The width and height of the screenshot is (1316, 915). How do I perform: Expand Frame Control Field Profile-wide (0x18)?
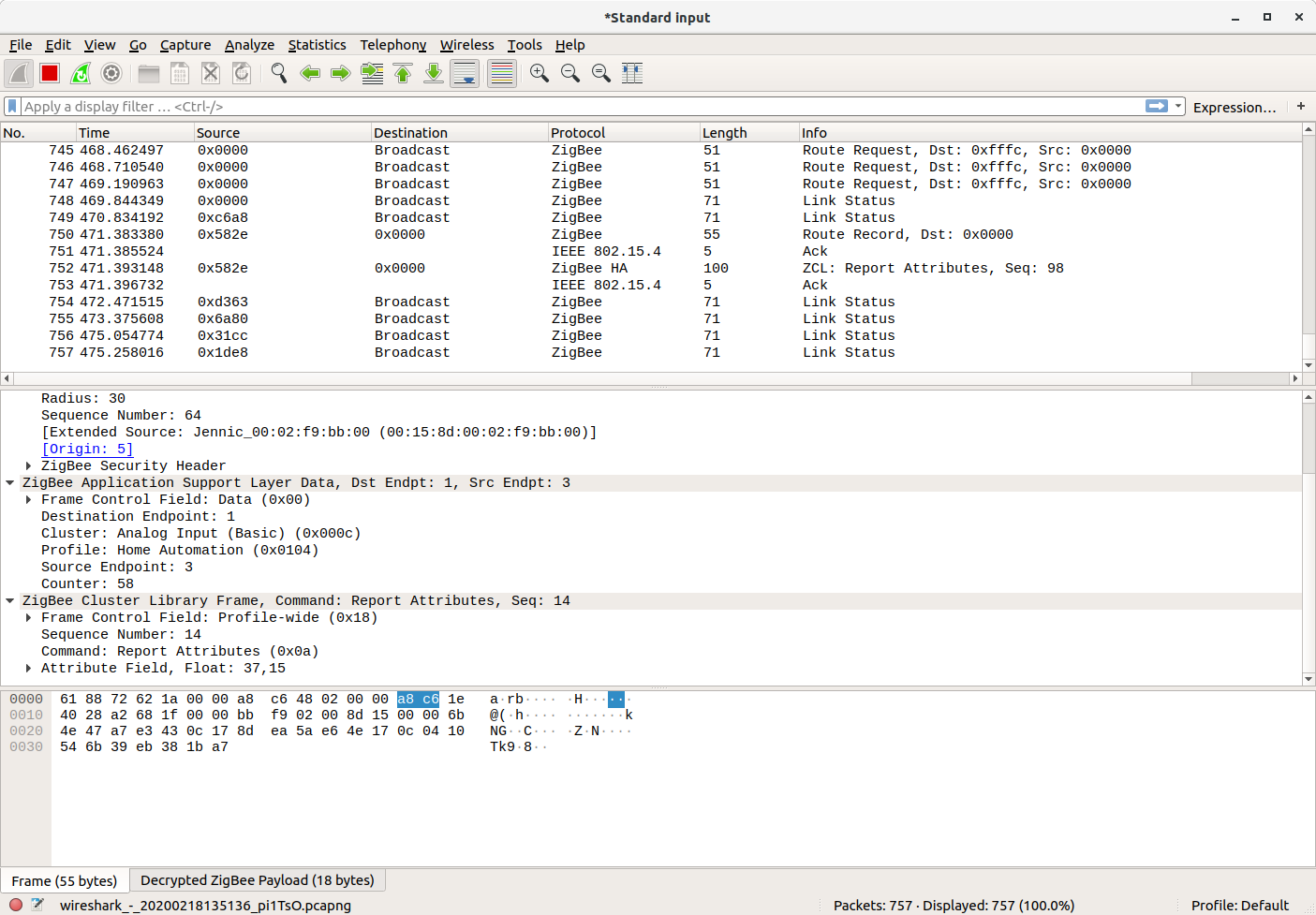(29, 617)
